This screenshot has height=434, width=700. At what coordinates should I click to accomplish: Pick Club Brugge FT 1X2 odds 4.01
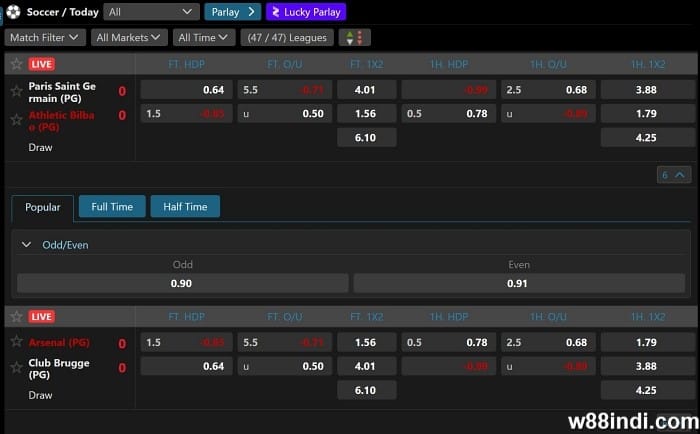tap(367, 366)
